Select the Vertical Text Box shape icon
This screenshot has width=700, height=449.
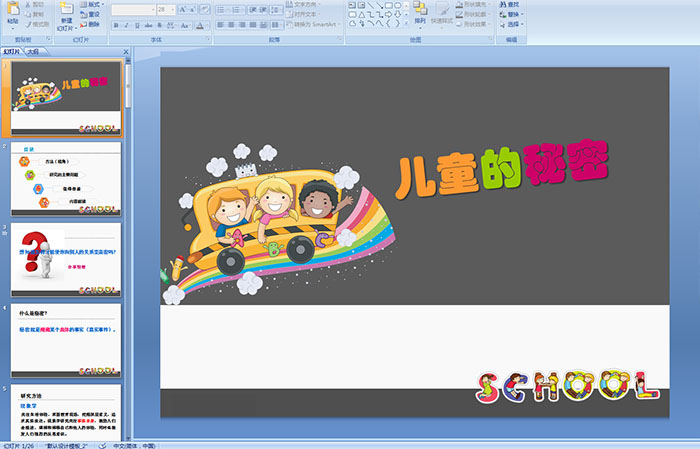tap(361, 5)
